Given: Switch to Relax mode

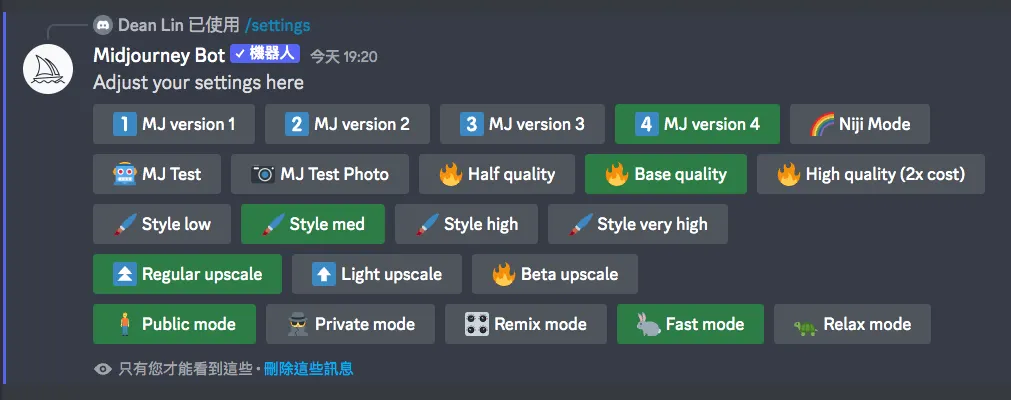Looking at the screenshot, I should [x=852, y=324].
